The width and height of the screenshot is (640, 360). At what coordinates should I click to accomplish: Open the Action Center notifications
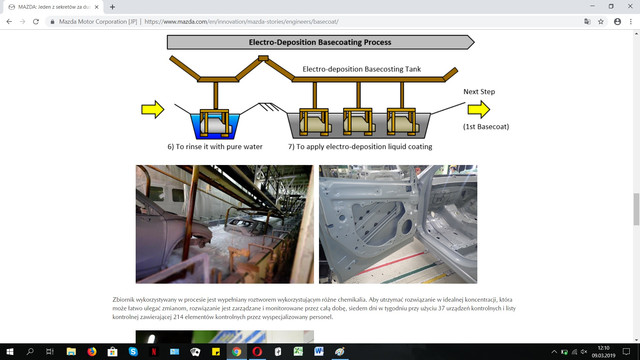click(627, 351)
